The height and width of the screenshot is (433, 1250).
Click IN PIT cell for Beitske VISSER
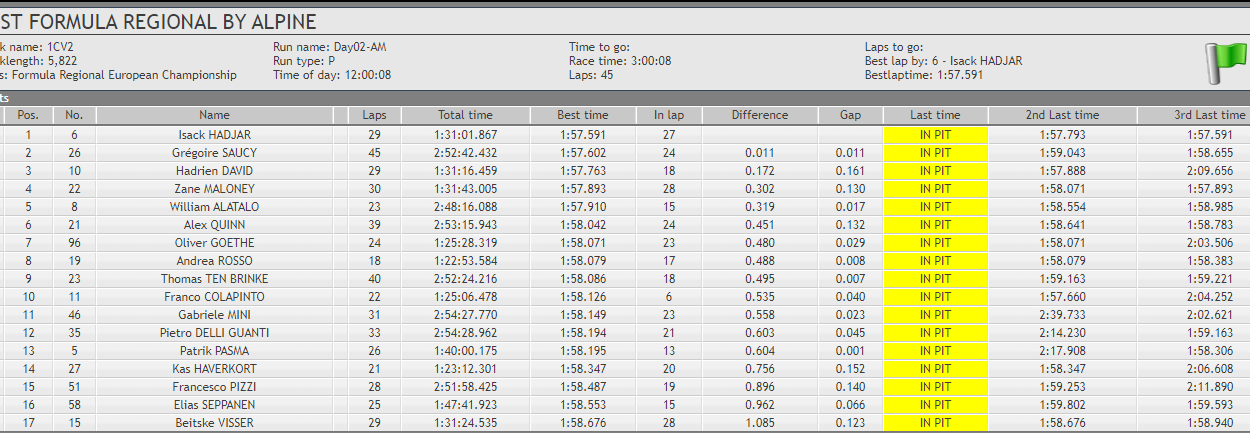[x=936, y=423]
